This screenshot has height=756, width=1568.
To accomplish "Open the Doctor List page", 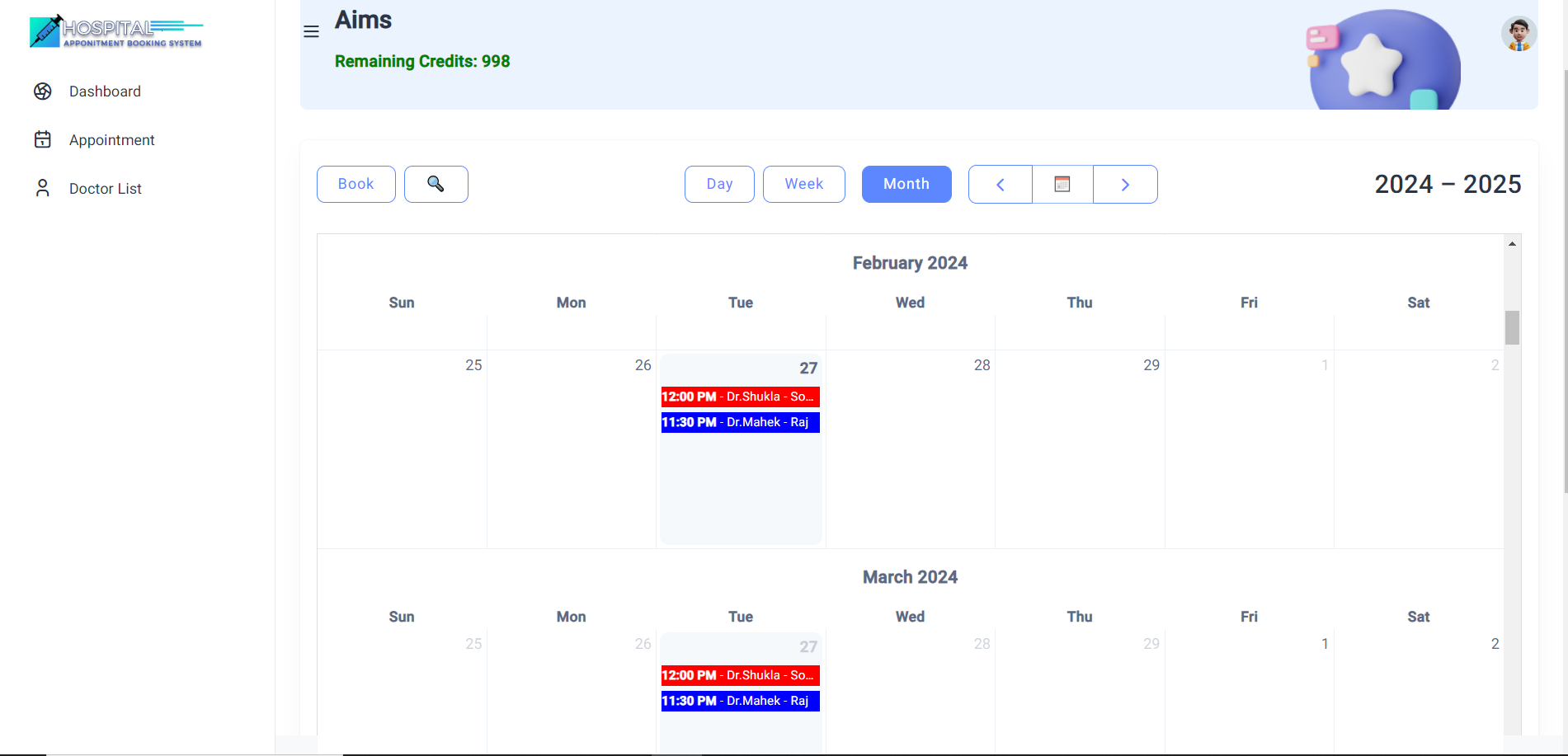I will click(x=106, y=189).
